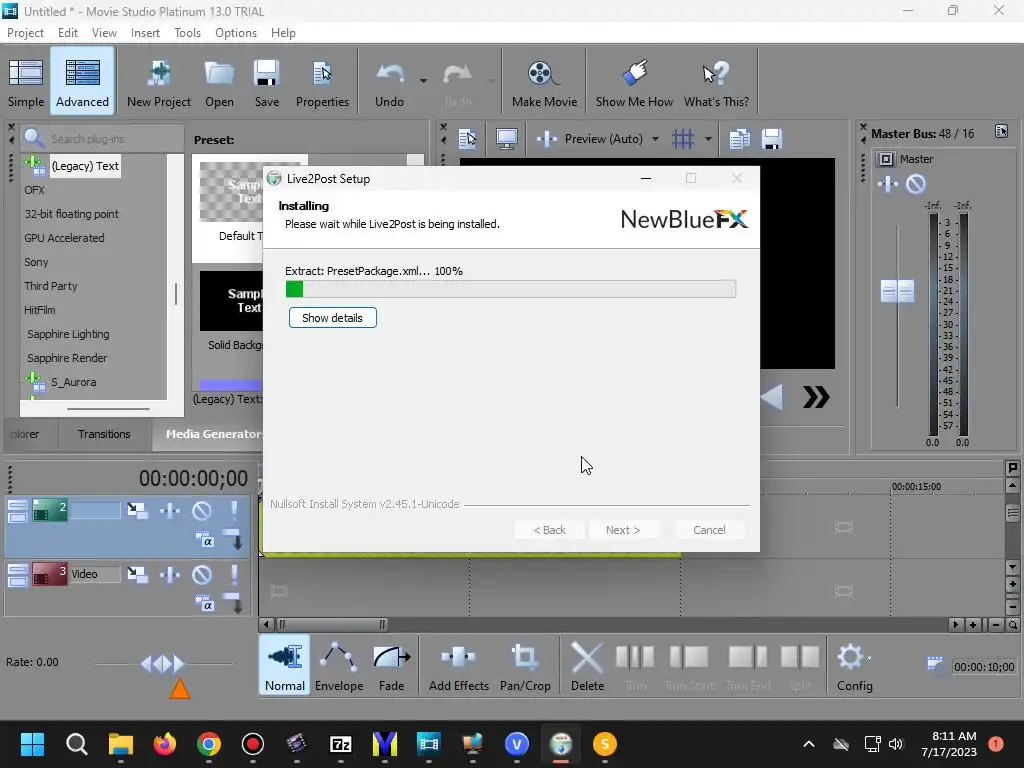The height and width of the screenshot is (768, 1024).
Task: Activate What's This help cursor
Action: coord(716,82)
